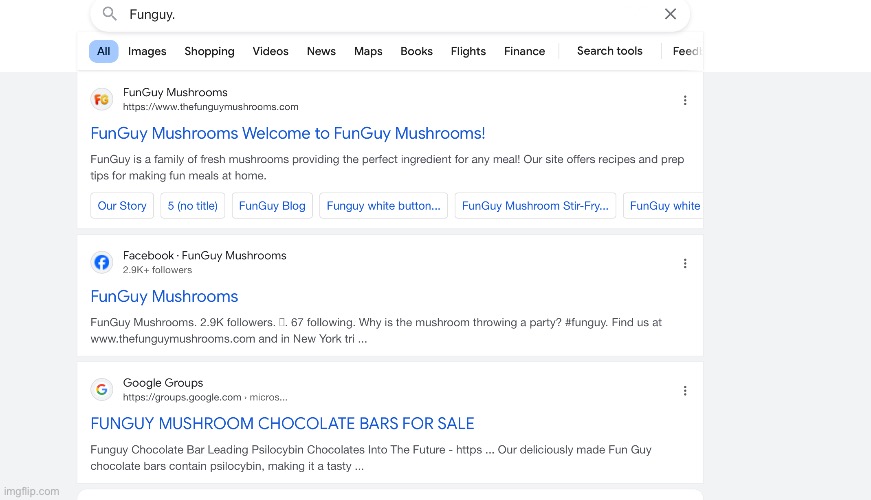Open more options for FunGuy Mushrooms result
The height and width of the screenshot is (500, 871).
pos(685,100)
